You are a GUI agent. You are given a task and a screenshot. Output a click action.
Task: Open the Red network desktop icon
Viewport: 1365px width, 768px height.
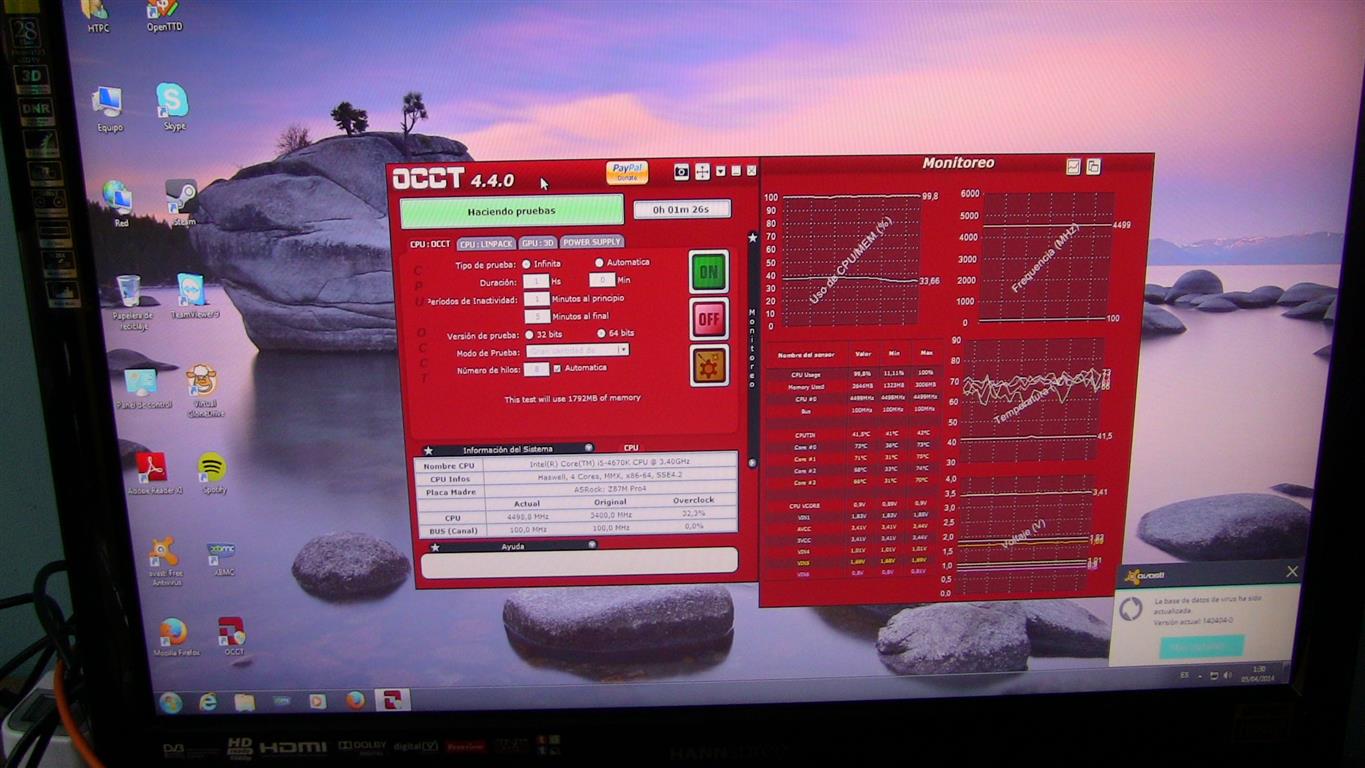[118, 203]
